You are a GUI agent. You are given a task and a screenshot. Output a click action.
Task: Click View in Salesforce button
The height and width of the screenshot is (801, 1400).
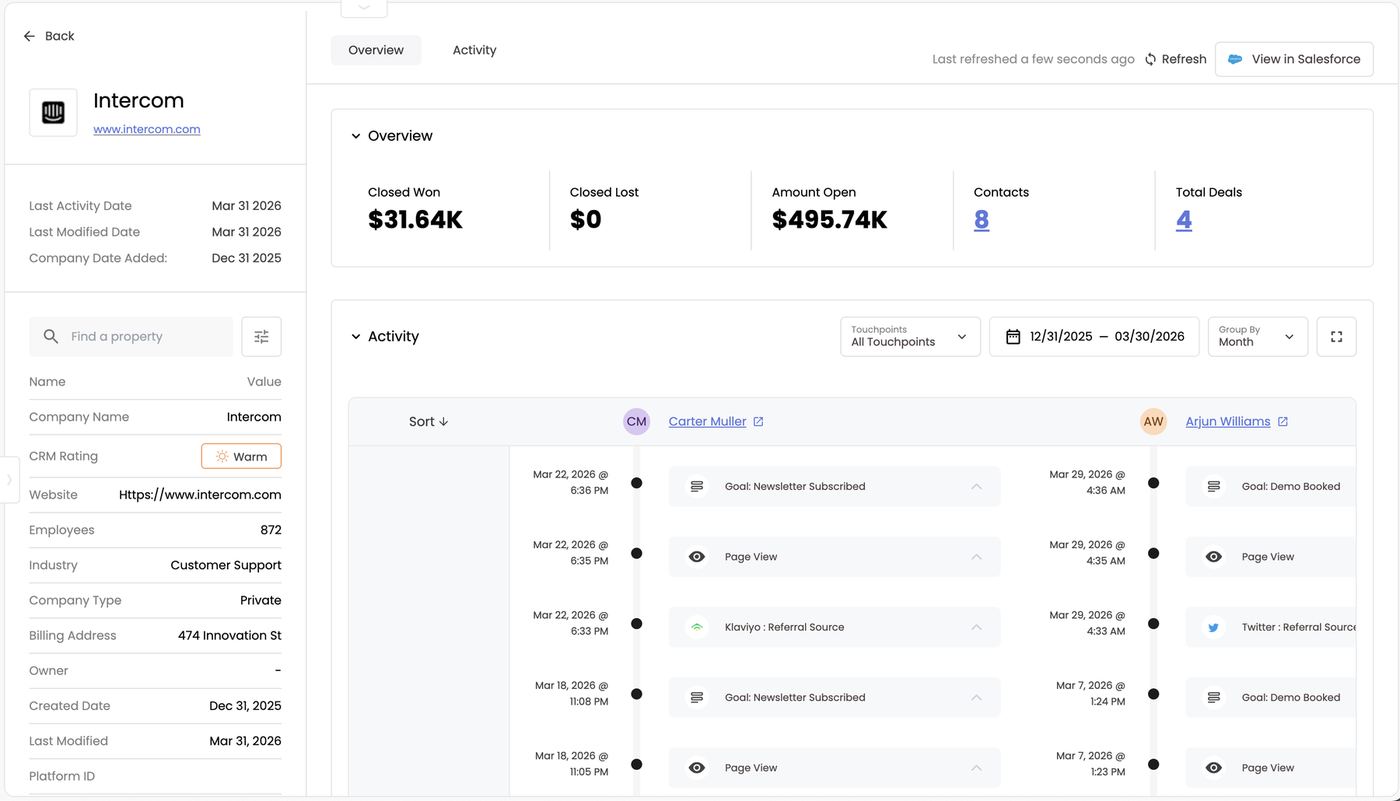[1294, 59]
